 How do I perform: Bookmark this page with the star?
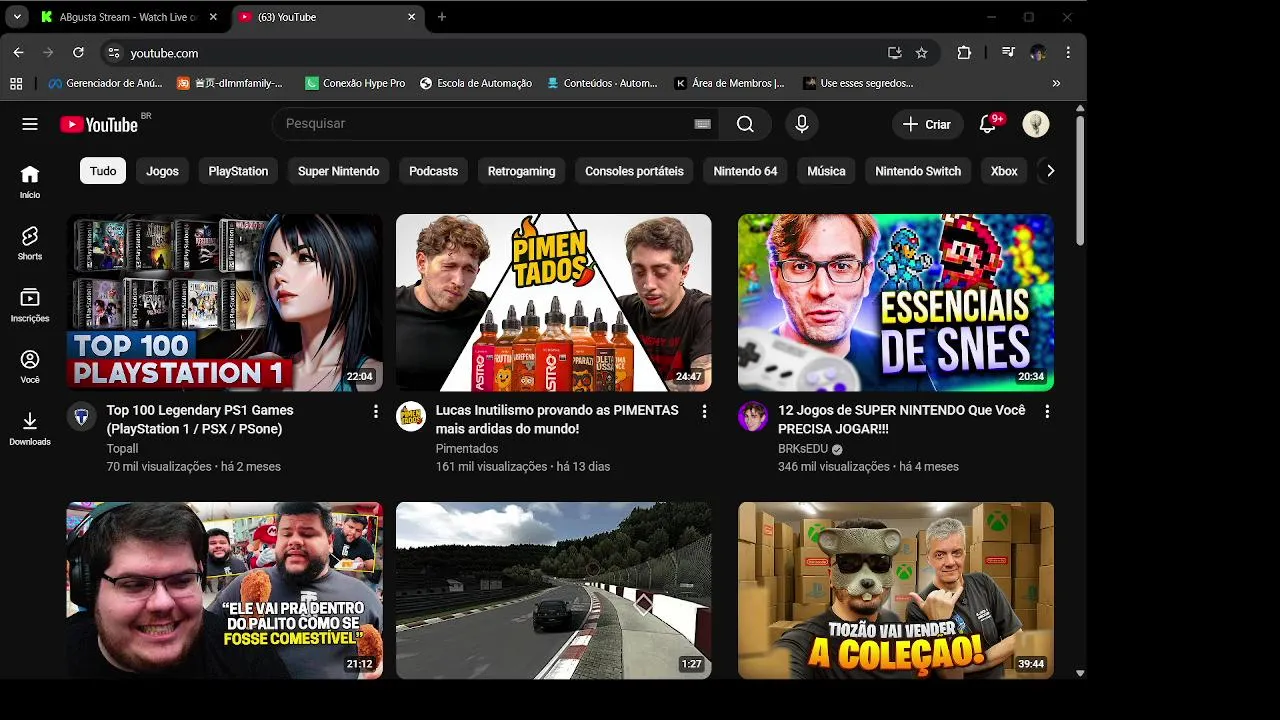pyautogui.click(x=922, y=53)
